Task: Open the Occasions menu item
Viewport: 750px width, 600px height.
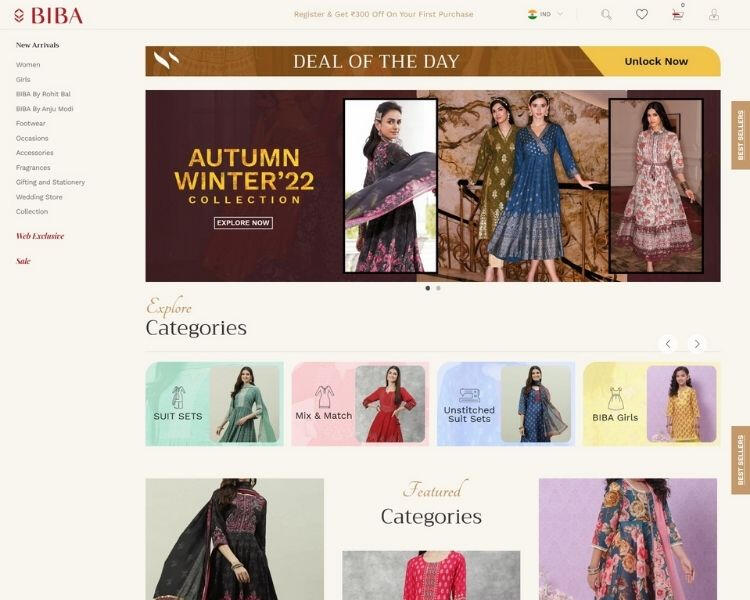Action: [x=32, y=138]
